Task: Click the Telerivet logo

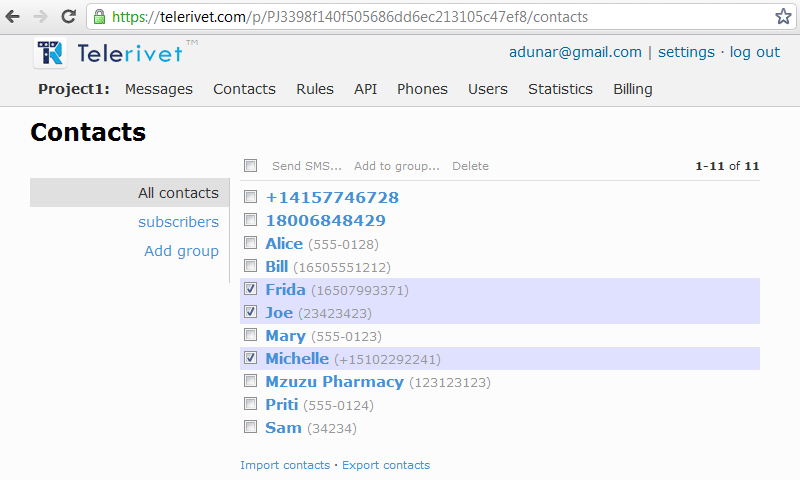Action: pyautogui.click(x=110, y=53)
